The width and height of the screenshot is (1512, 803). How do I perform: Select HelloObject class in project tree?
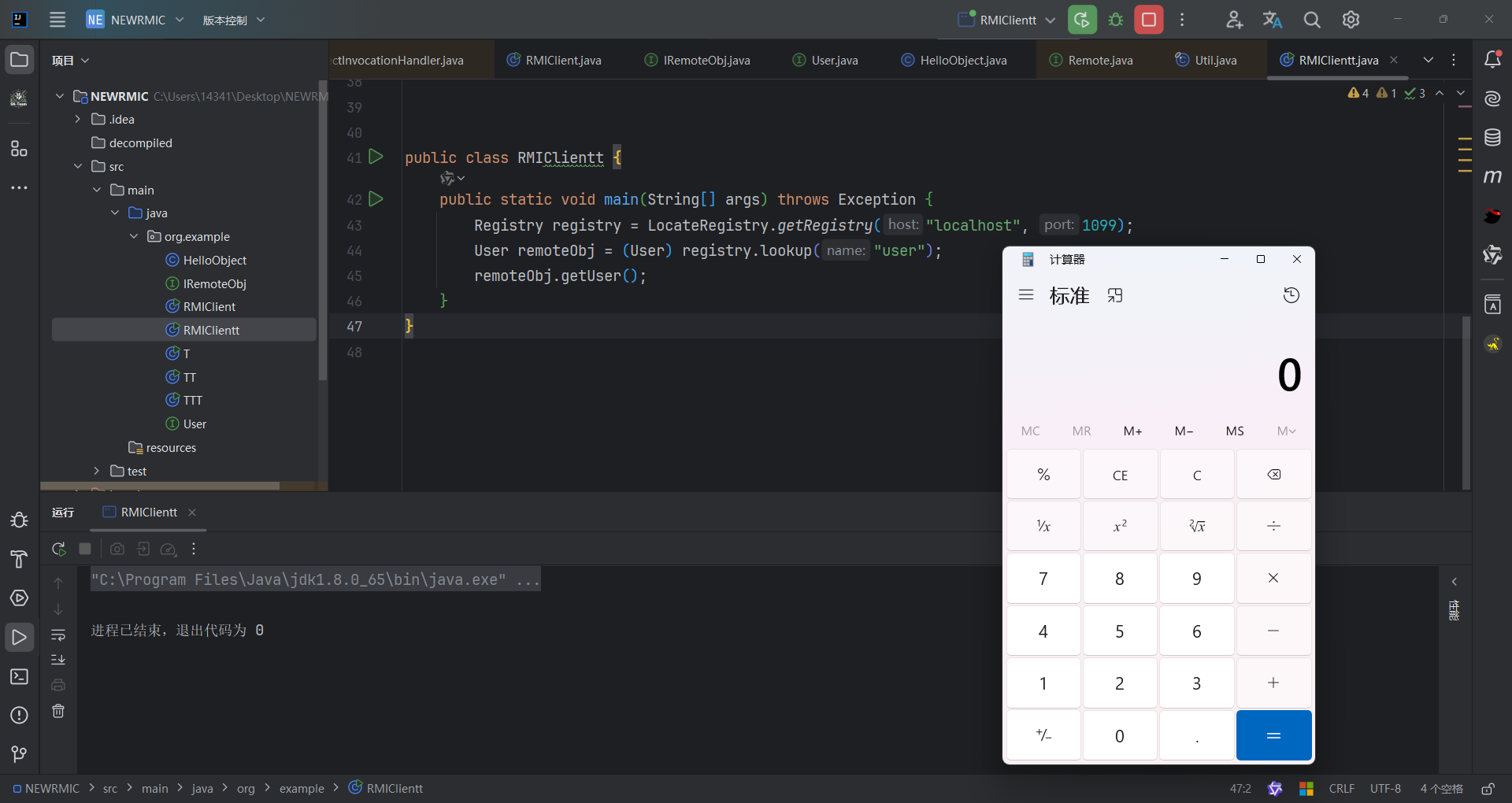pyautogui.click(x=206, y=260)
